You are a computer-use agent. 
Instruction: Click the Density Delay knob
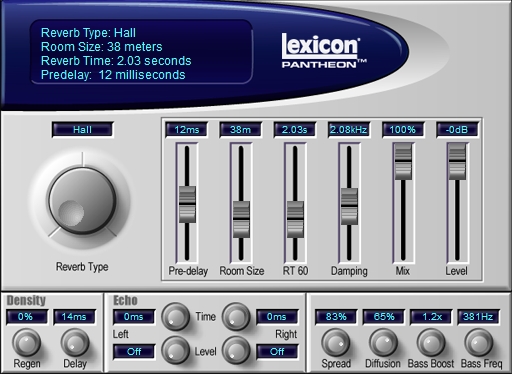75,343
